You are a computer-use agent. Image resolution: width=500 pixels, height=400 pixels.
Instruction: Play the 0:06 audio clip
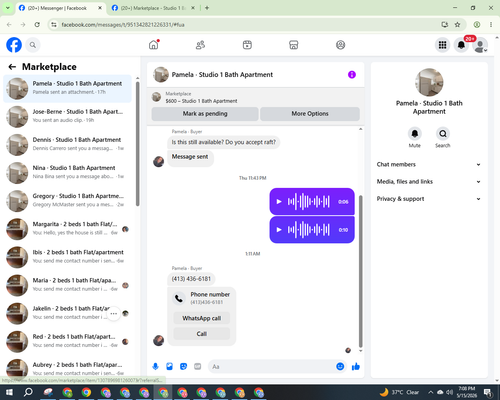coord(279,202)
